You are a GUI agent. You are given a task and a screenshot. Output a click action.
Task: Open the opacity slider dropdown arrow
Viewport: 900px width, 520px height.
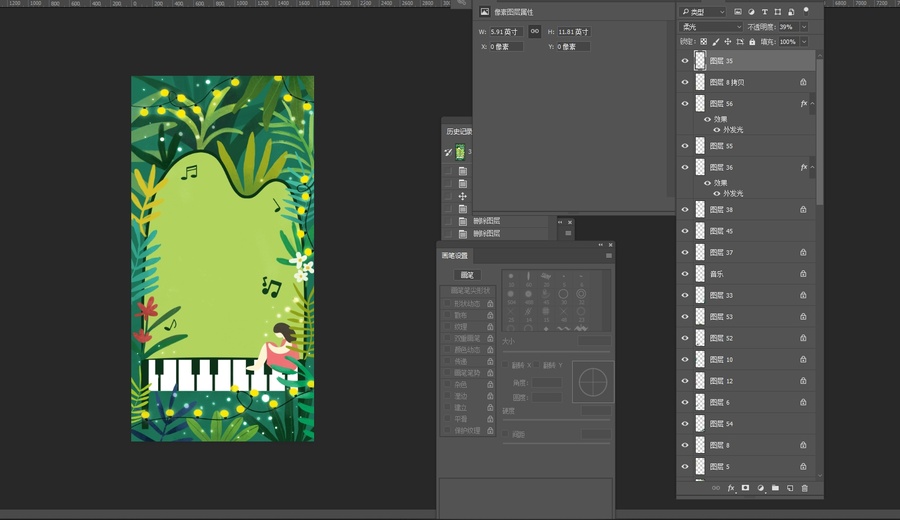point(804,27)
